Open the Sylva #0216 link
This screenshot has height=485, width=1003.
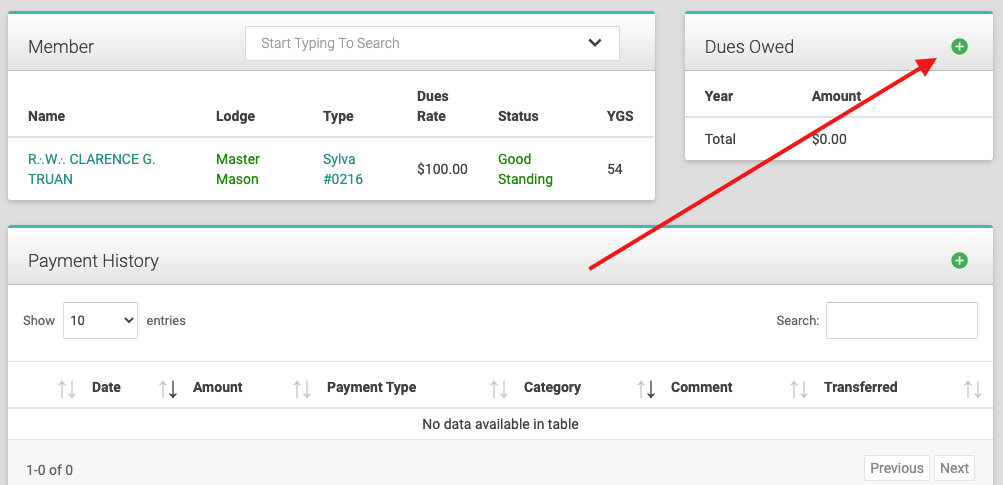pyautogui.click(x=342, y=169)
